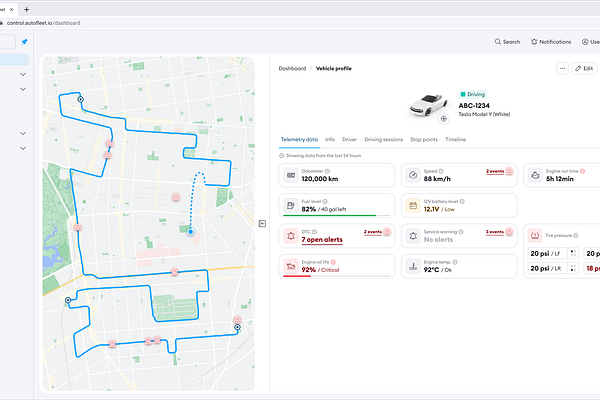The height and width of the screenshot is (400, 600).
Task: Click alert triangle on Service warning card
Action: click(x=509, y=232)
